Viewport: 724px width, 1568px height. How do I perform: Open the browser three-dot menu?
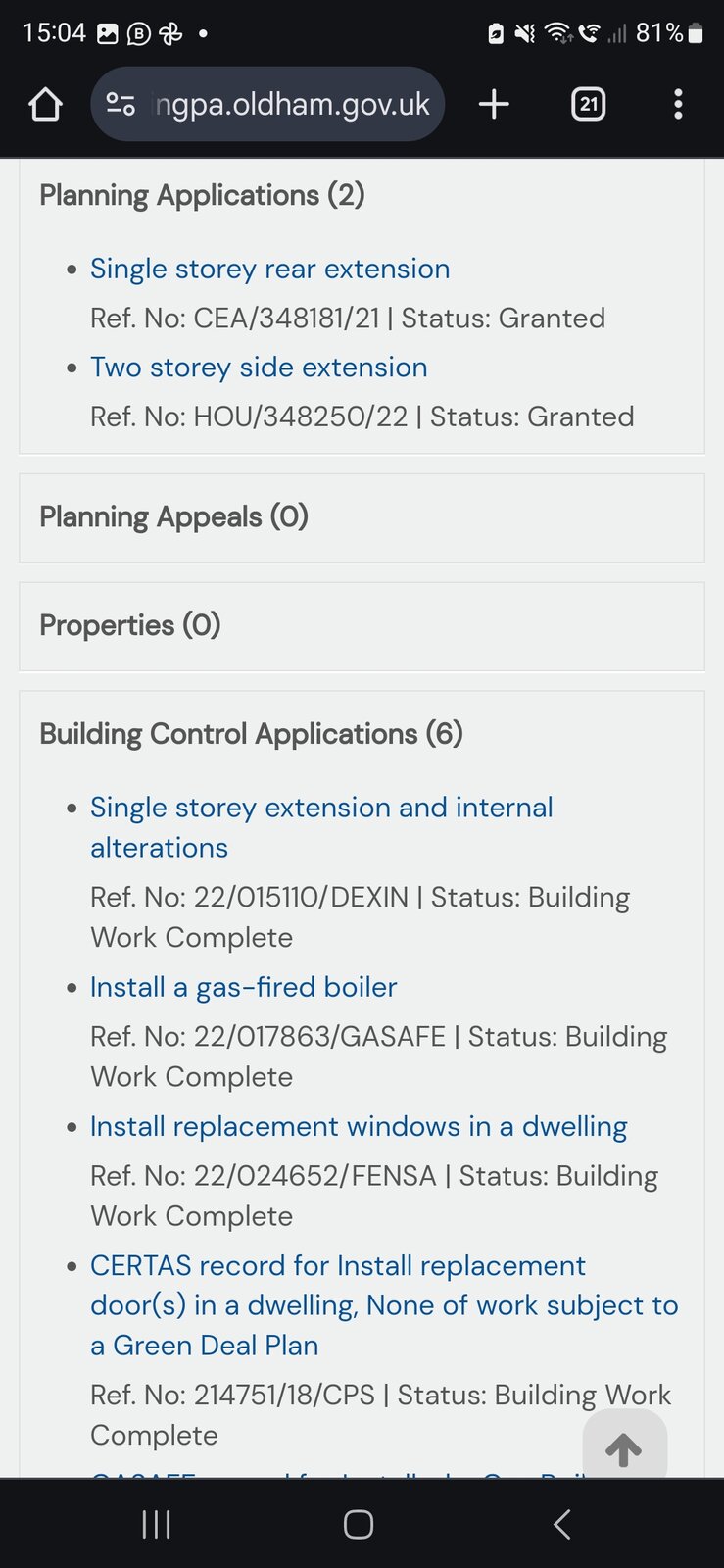pyautogui.click(x=678, y=104)
